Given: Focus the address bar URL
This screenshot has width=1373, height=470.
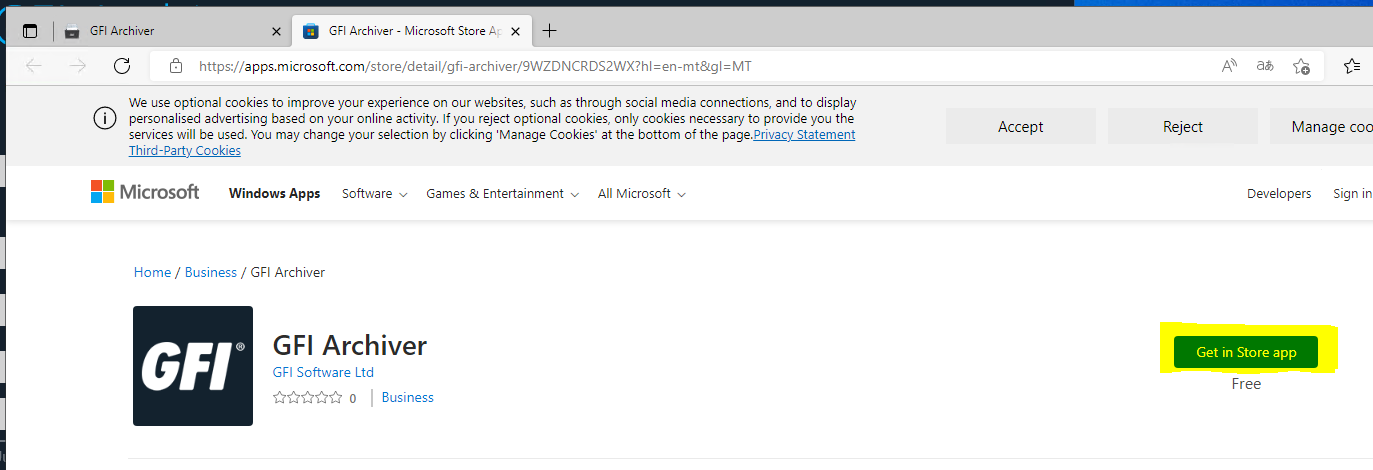Looking at the screenshot, I should coord(473,66).
